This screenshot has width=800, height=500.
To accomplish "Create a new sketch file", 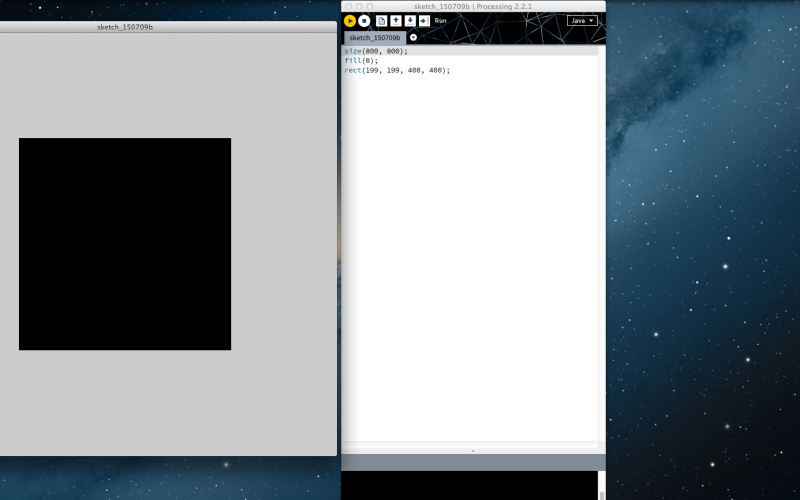I will 381,21.
